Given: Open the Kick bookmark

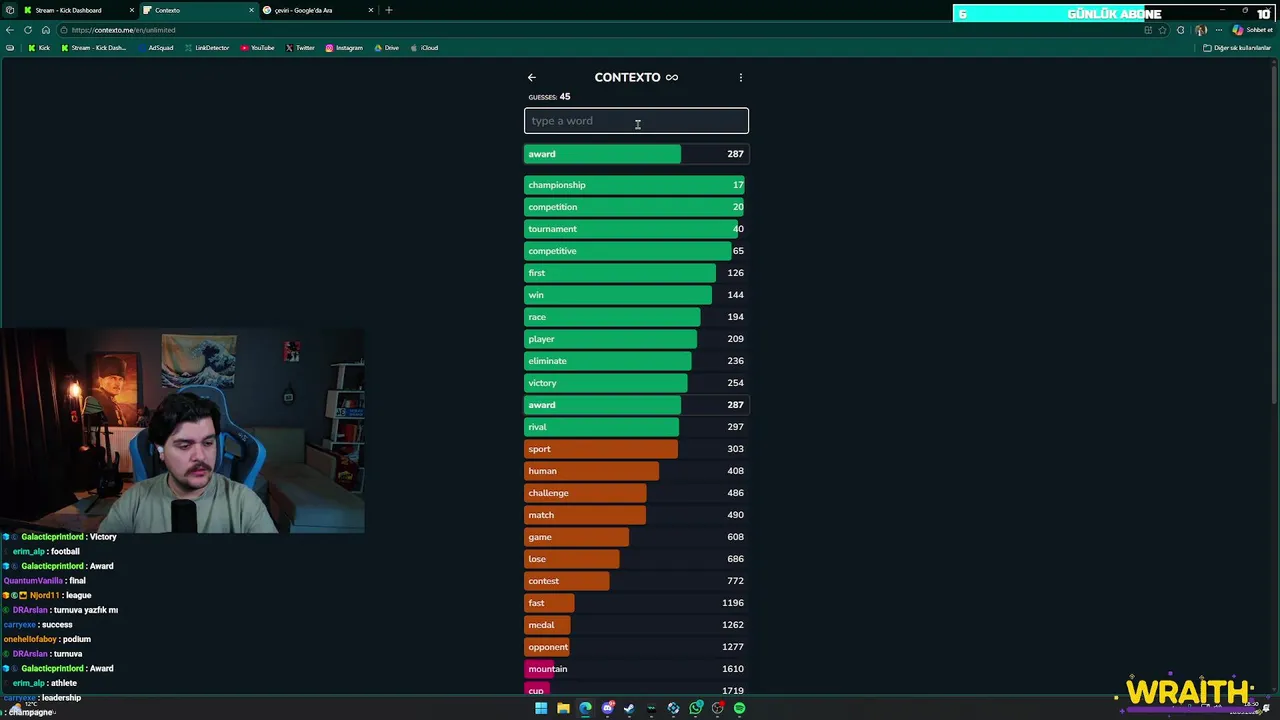Looking at the screenshot, I should coord(39,48).
